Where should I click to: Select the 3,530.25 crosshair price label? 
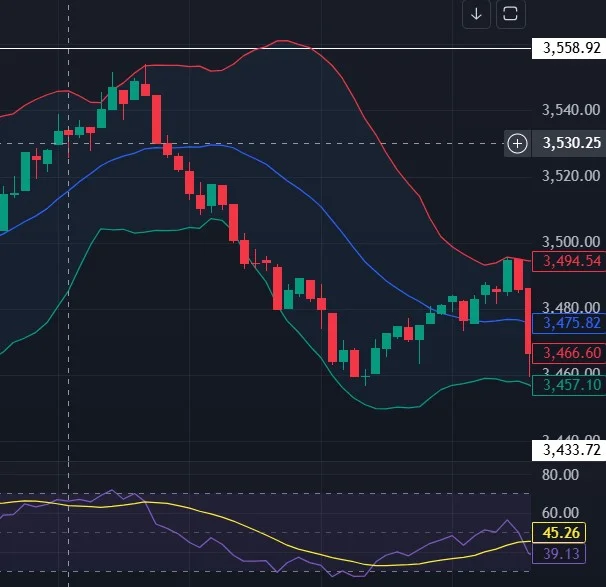pos(569,143)
